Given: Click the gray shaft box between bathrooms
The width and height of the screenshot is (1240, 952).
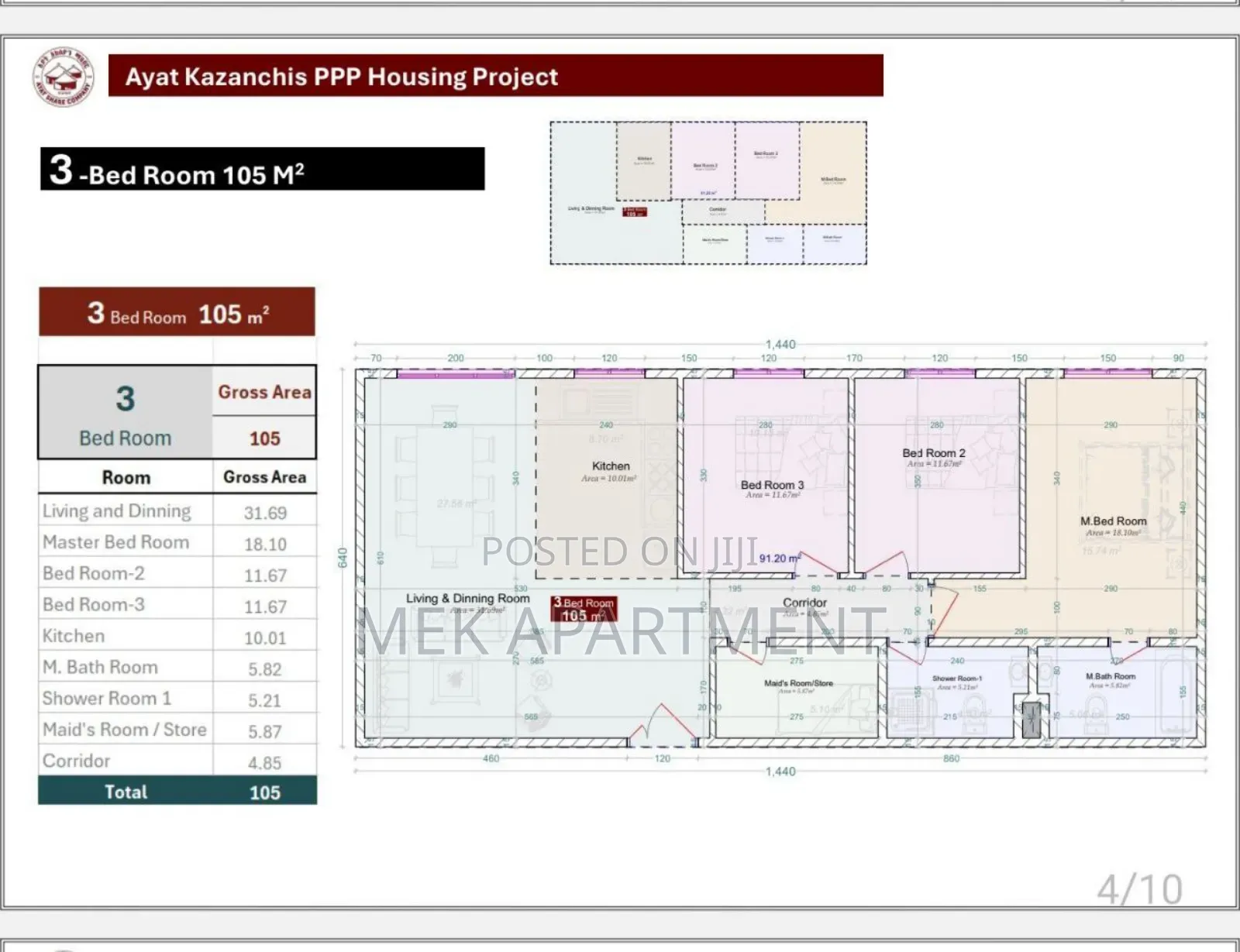Looking at the screenshot, I should pos(1031,719).
